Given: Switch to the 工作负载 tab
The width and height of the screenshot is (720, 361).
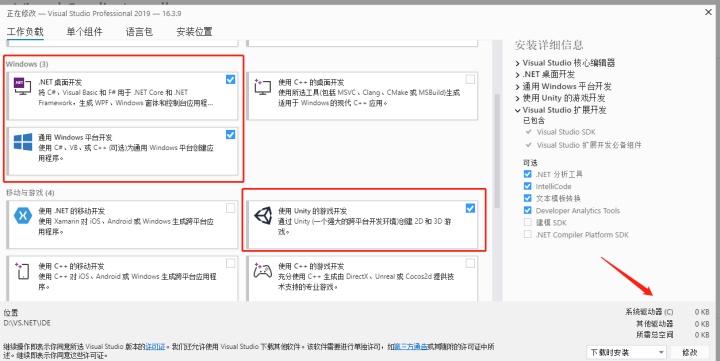Looking at the screenshot, I should pyautogui.click(x=25, y=32).
